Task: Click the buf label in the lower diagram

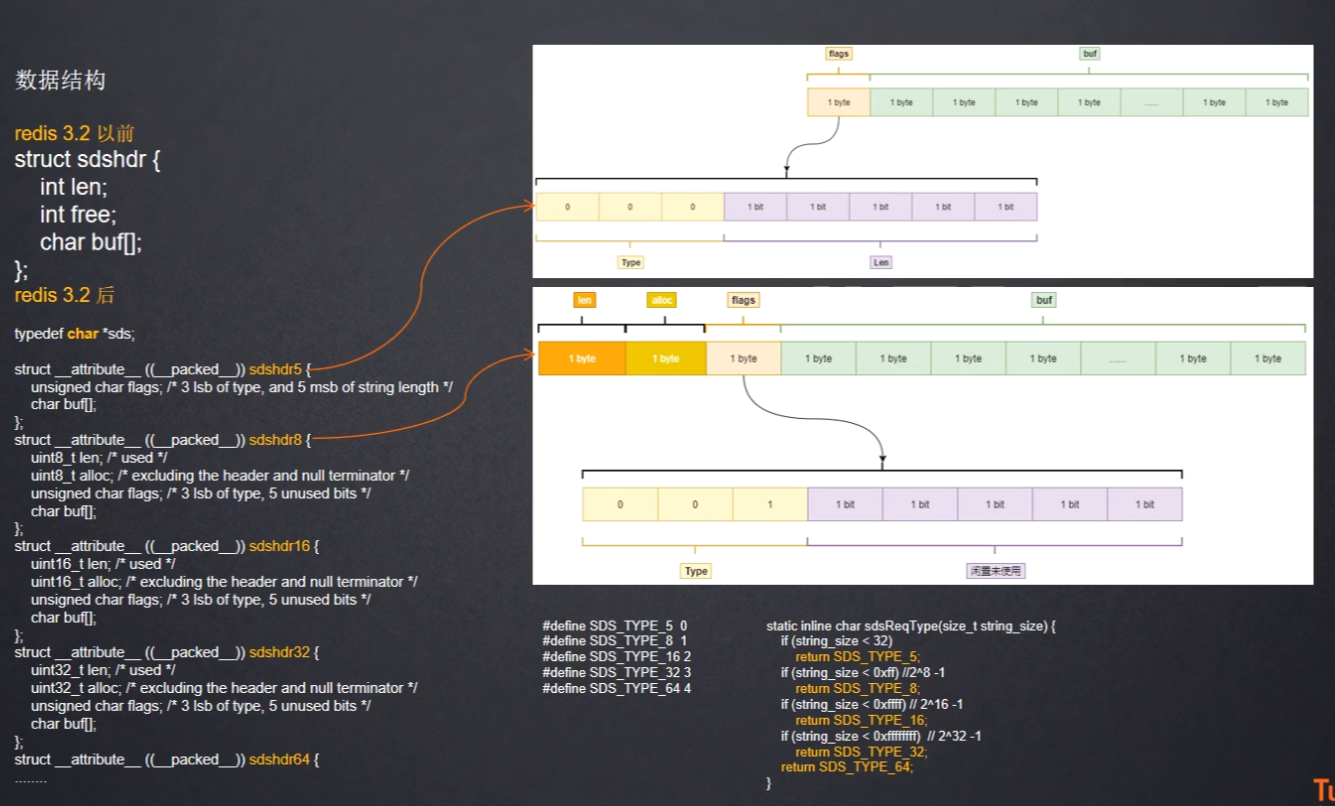Action: (1044, 300)
